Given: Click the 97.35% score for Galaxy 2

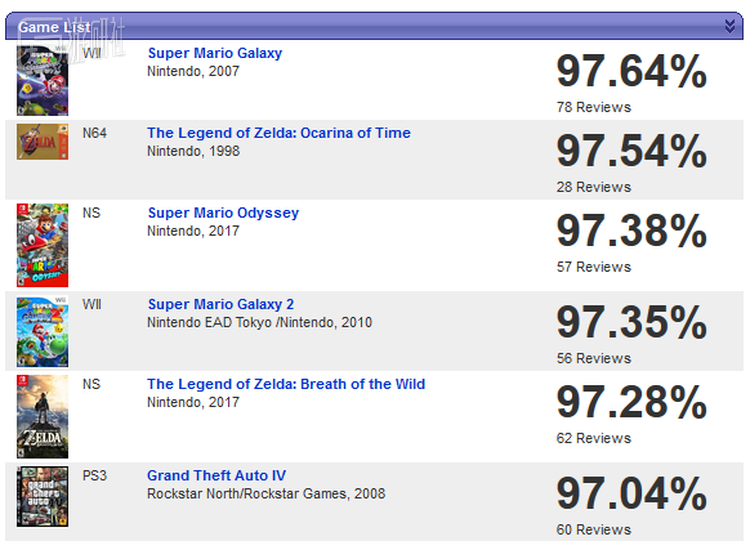Looking at the screenshot, I should point(631,323).
